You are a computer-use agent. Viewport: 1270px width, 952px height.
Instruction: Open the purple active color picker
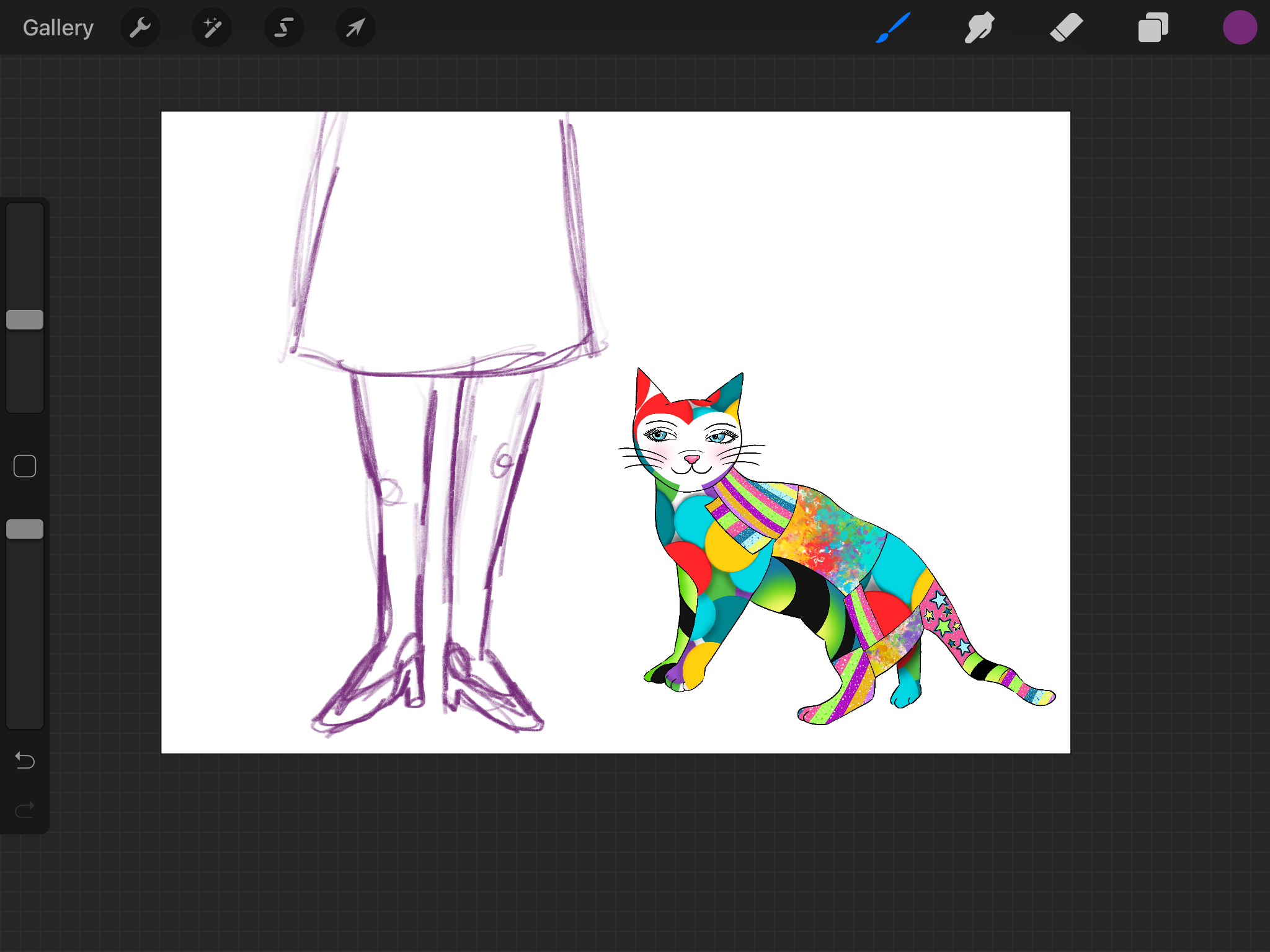(1240, 27)
